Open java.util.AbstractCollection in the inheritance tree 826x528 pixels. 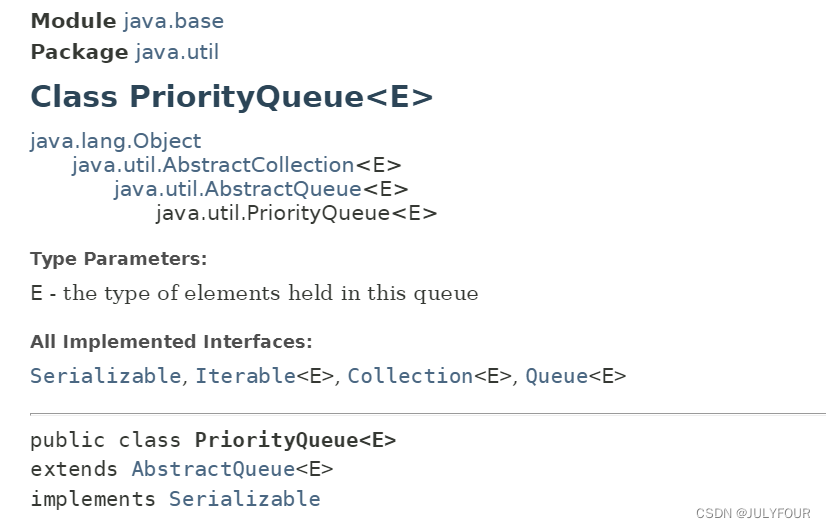(212, 165)
